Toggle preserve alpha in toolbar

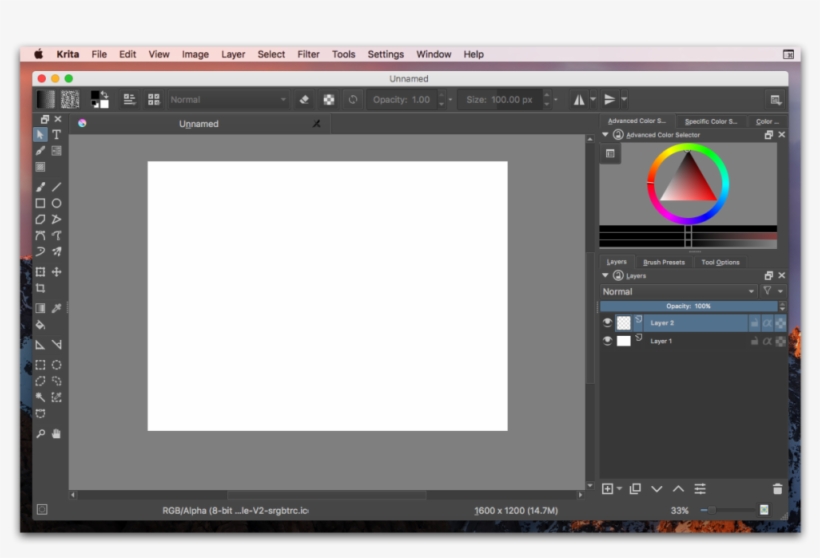(328, 99)
